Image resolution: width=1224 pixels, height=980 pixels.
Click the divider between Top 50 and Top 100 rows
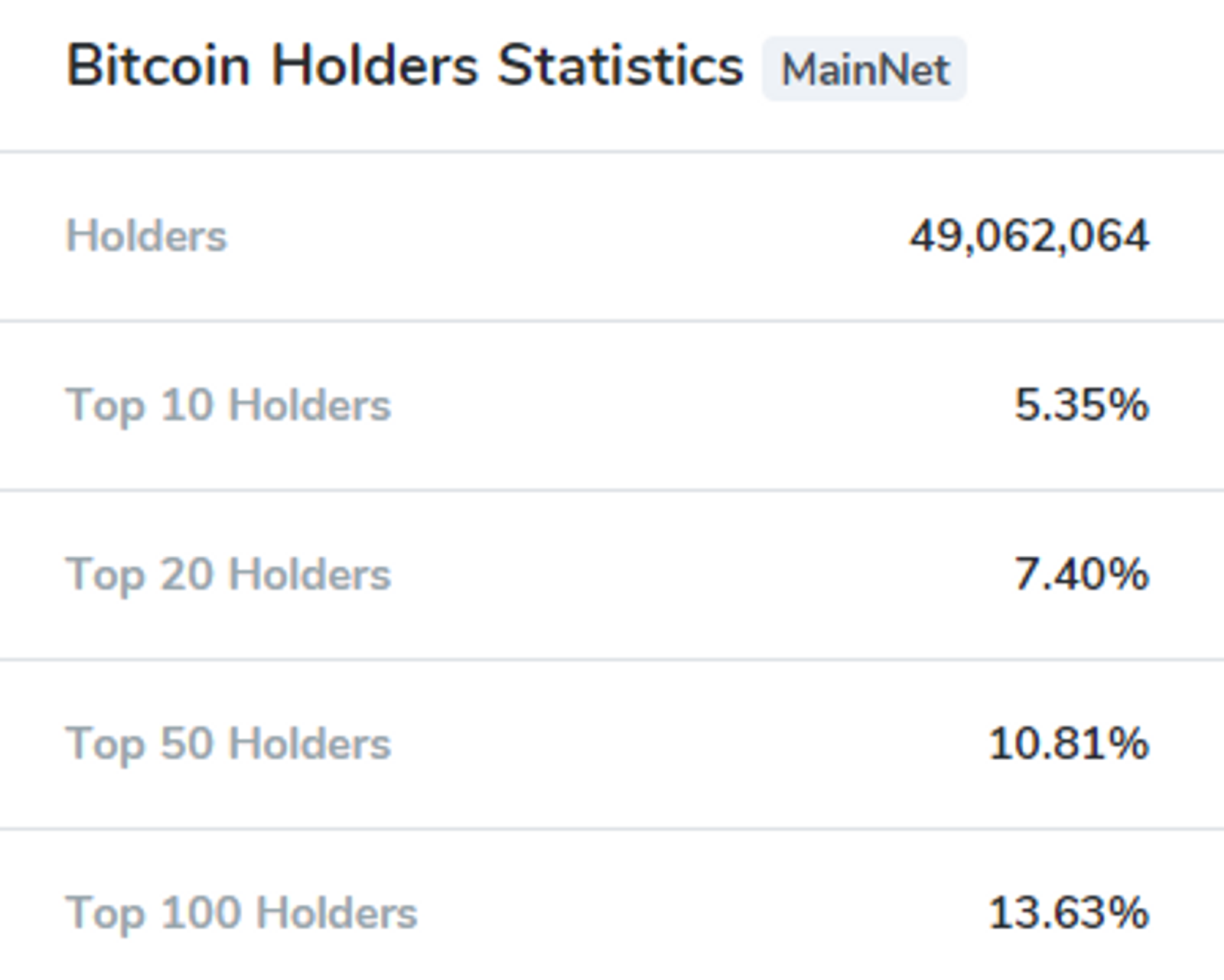tap(612, 828)
